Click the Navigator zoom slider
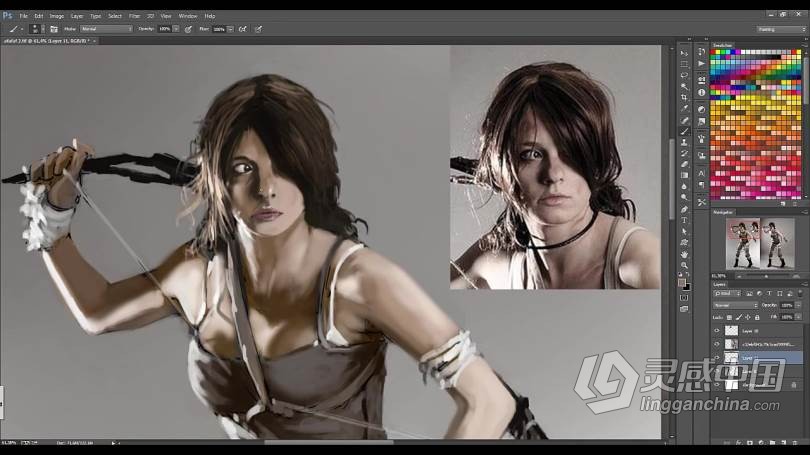The height and width of the screenshot is (455, 810). point(767,276)
